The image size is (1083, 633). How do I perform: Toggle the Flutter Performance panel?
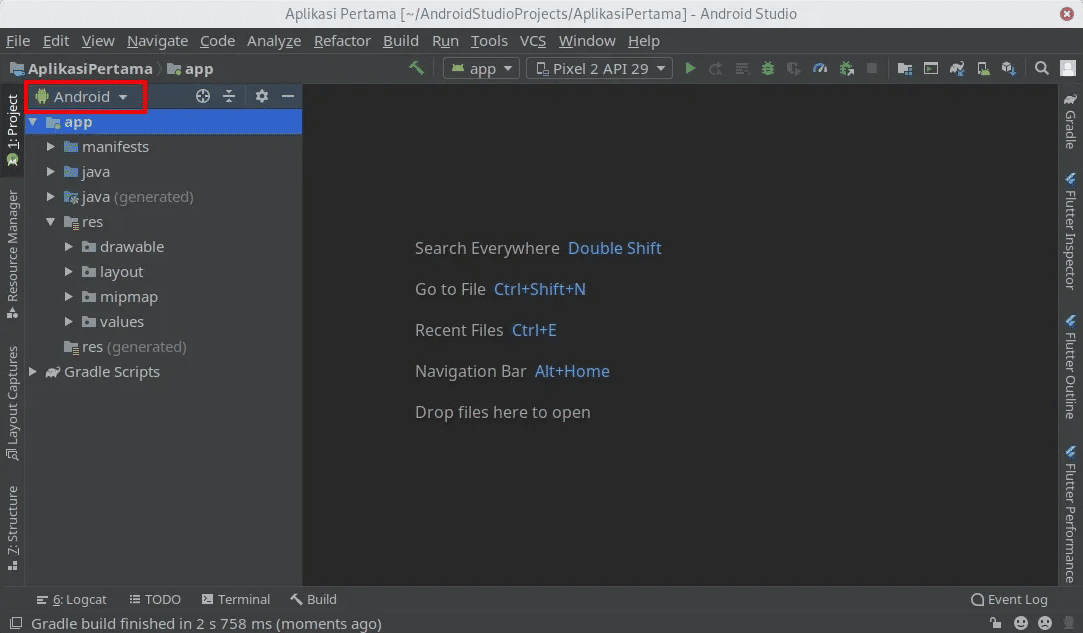[1070, 514]
